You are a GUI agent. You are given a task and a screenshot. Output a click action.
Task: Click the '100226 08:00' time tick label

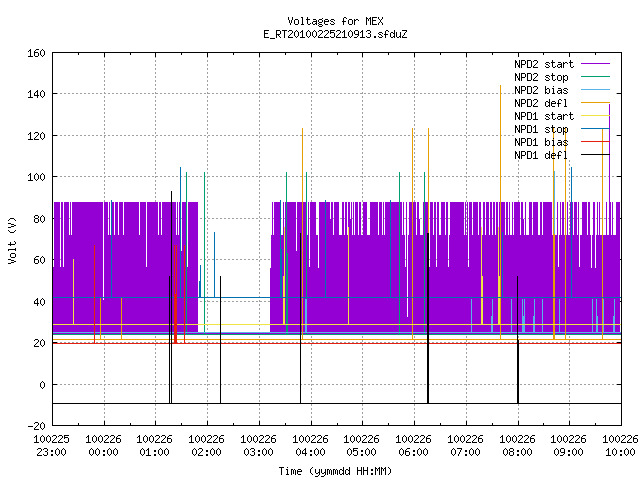517,446
